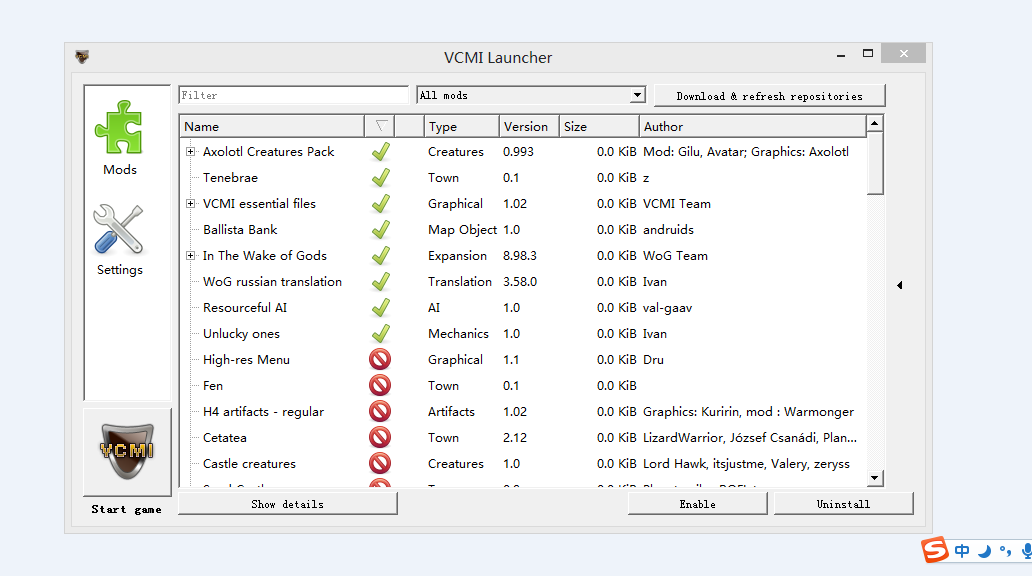Open the Mods section puzzle icon
The height and width of the screenshot is (576, 1032).
[x=119, y=128]
